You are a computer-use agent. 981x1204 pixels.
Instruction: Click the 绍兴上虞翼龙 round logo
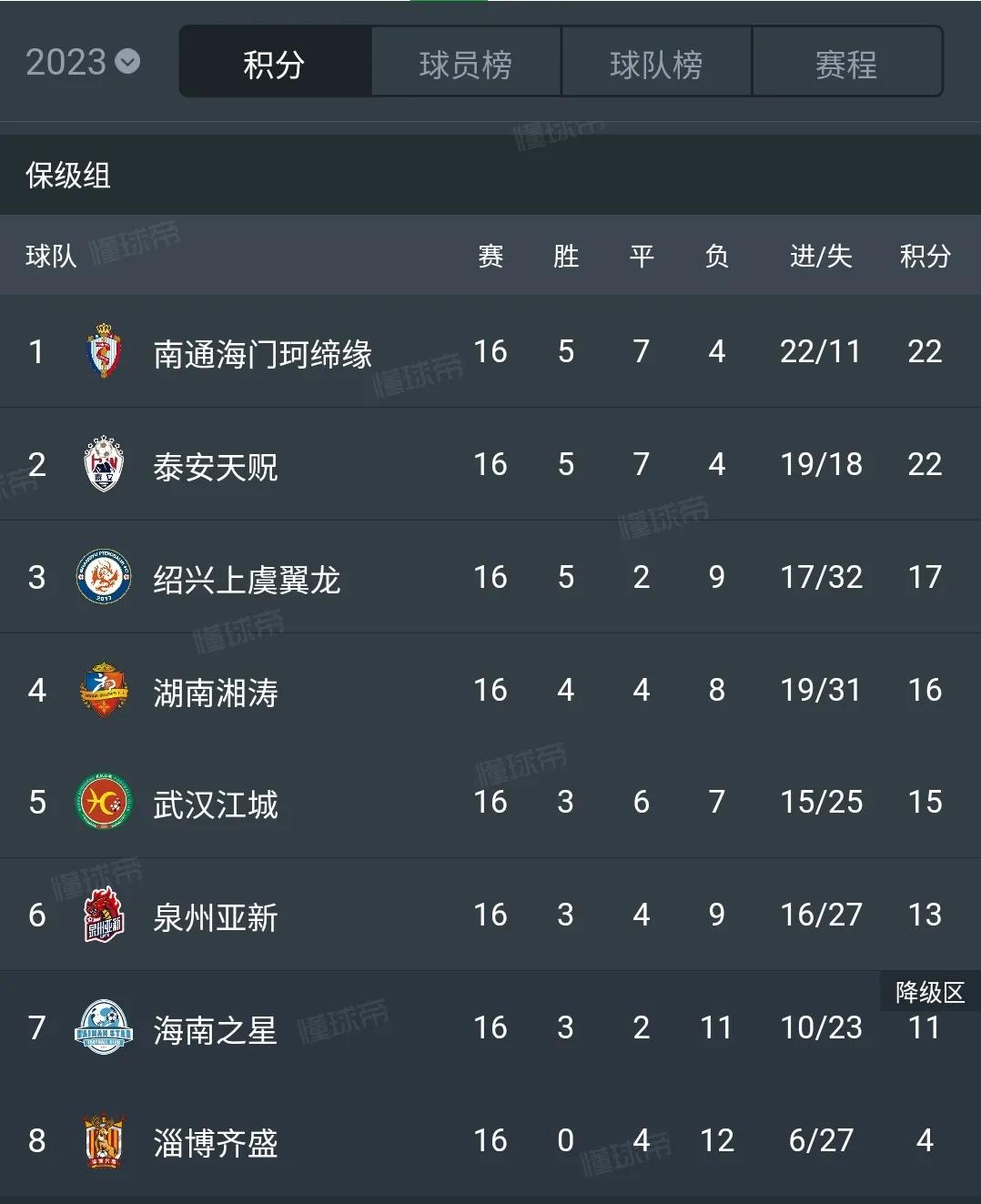pos(104,577)
